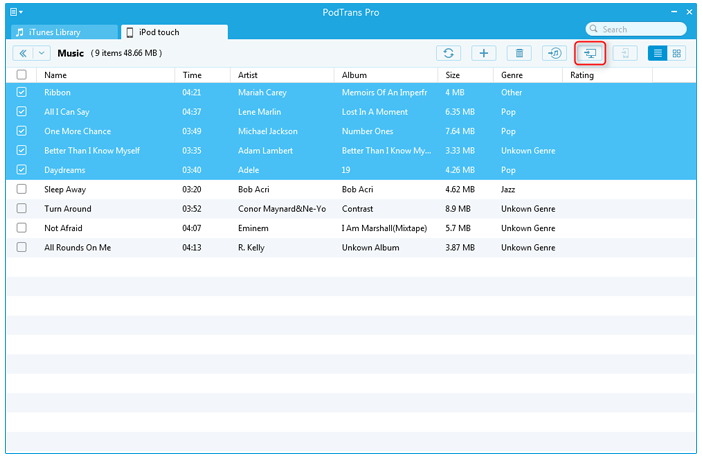Switch to grid view icon
702x456 pixels.
[676, 53]
